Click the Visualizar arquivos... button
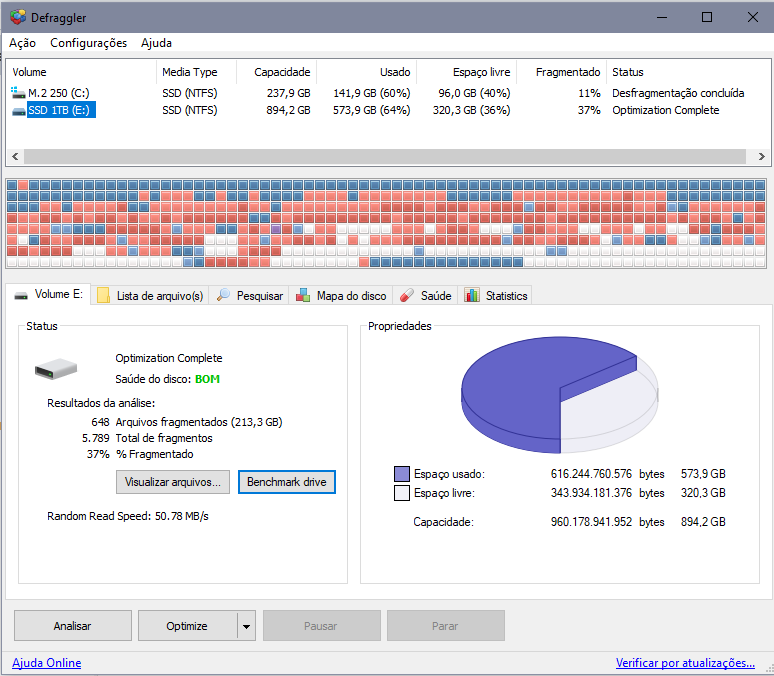The image size is (774, 676). 173,482
